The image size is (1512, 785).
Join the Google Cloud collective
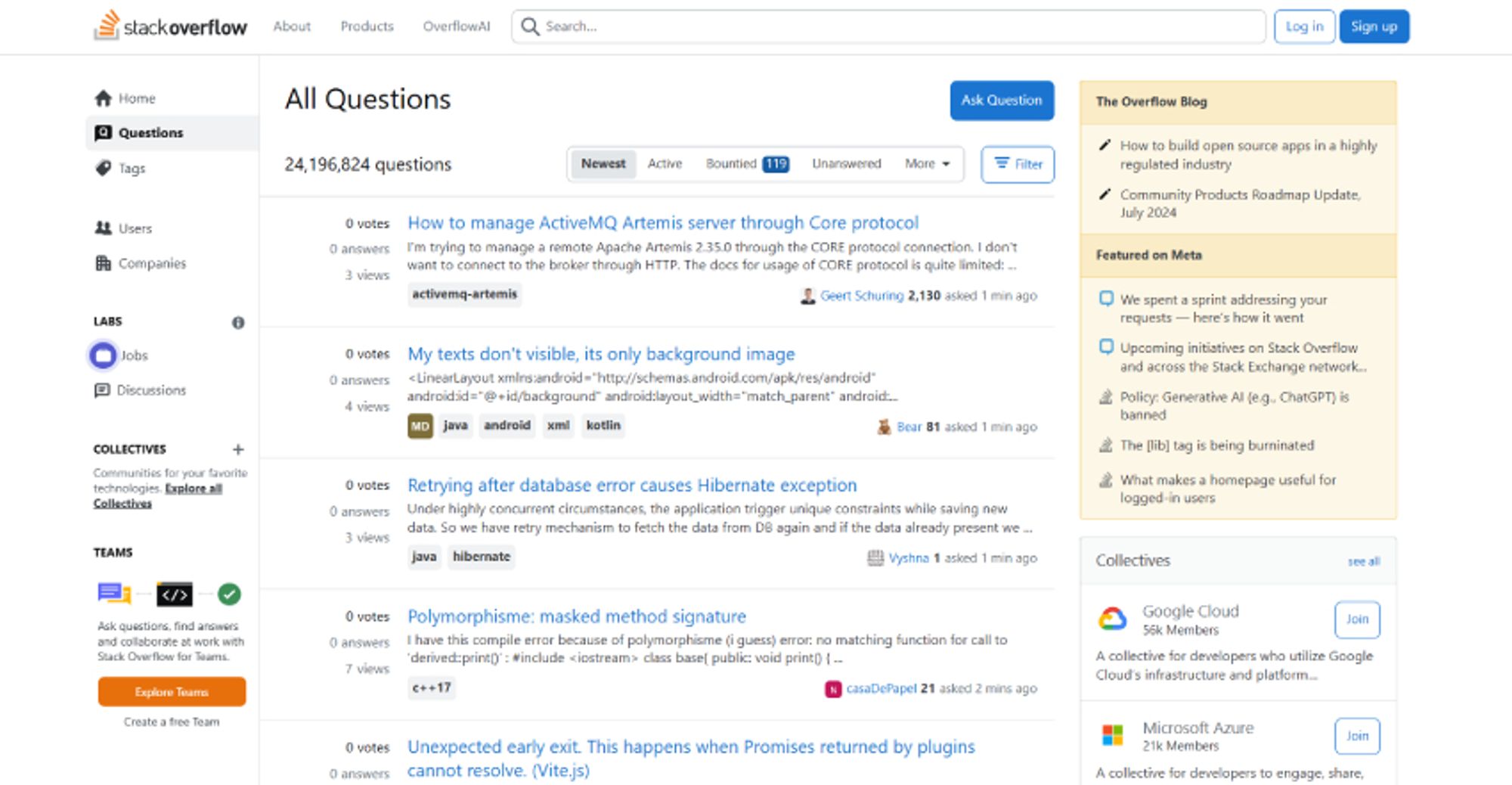tap(1357, 619)
